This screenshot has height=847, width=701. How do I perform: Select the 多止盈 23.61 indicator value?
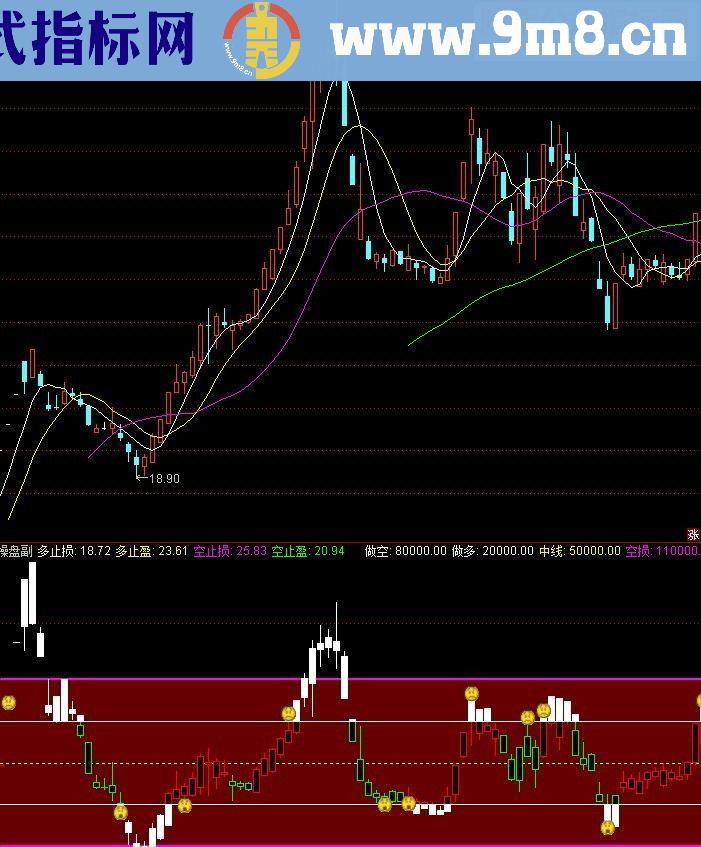151,551
